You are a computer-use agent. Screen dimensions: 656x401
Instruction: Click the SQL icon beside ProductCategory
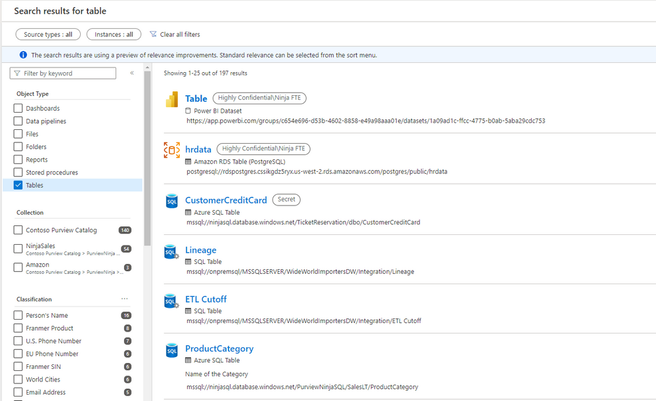pos(172,350)
